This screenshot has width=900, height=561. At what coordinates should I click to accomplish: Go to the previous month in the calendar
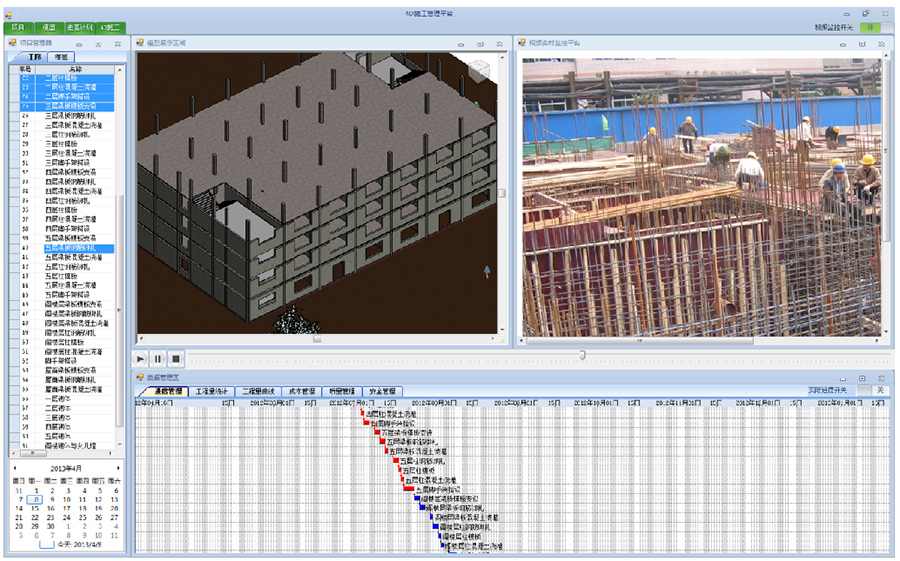click(14, 468)
